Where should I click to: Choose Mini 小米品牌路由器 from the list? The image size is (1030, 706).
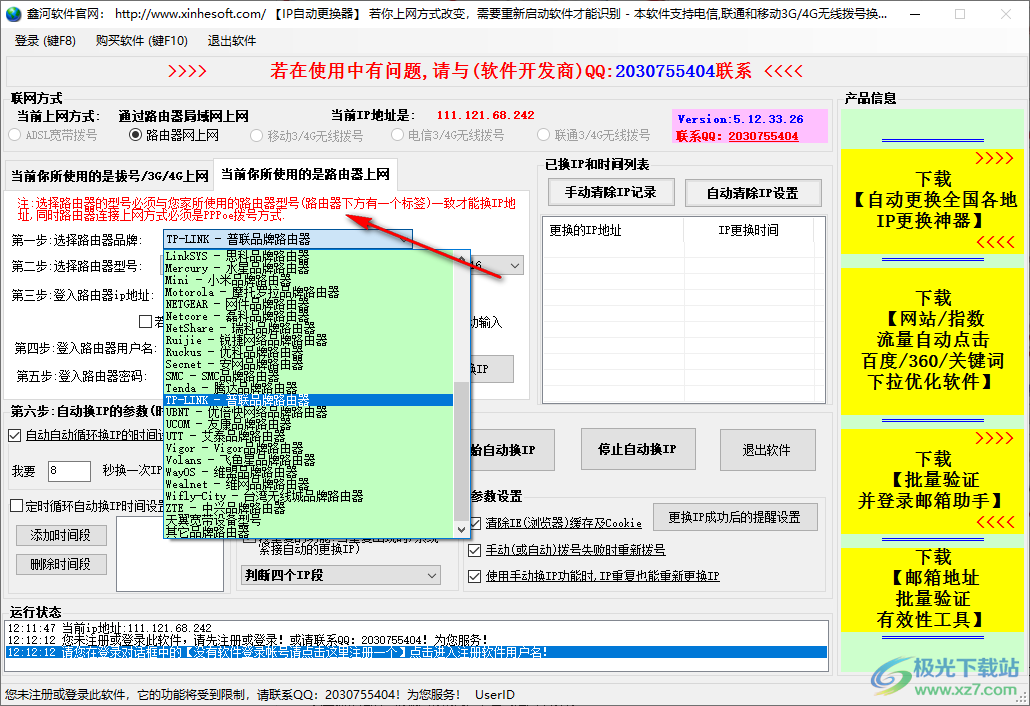(x=308, y=280)
